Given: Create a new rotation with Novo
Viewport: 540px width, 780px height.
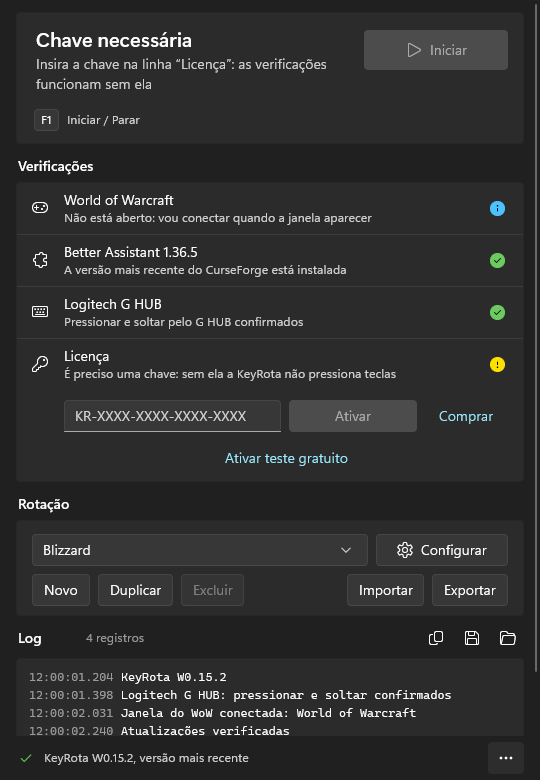Looking at the screenshot, I should [x=61, y=590].
